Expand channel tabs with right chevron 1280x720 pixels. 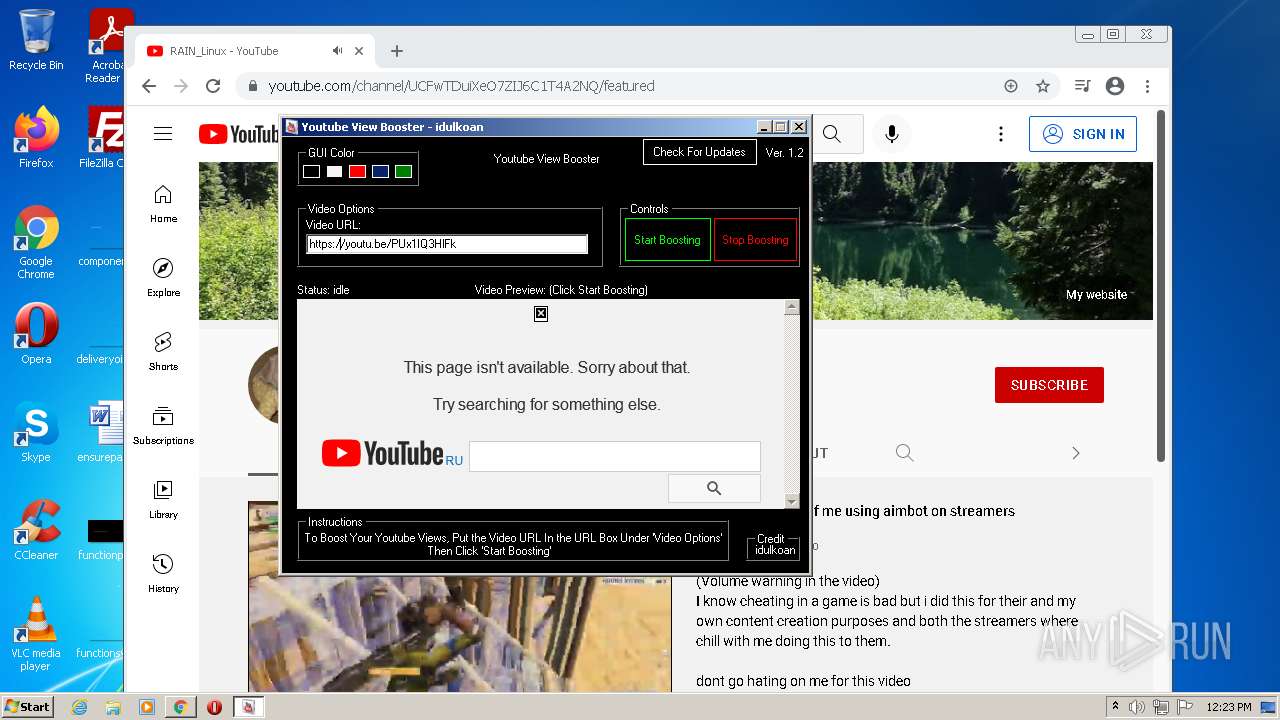click(1076, 453)
